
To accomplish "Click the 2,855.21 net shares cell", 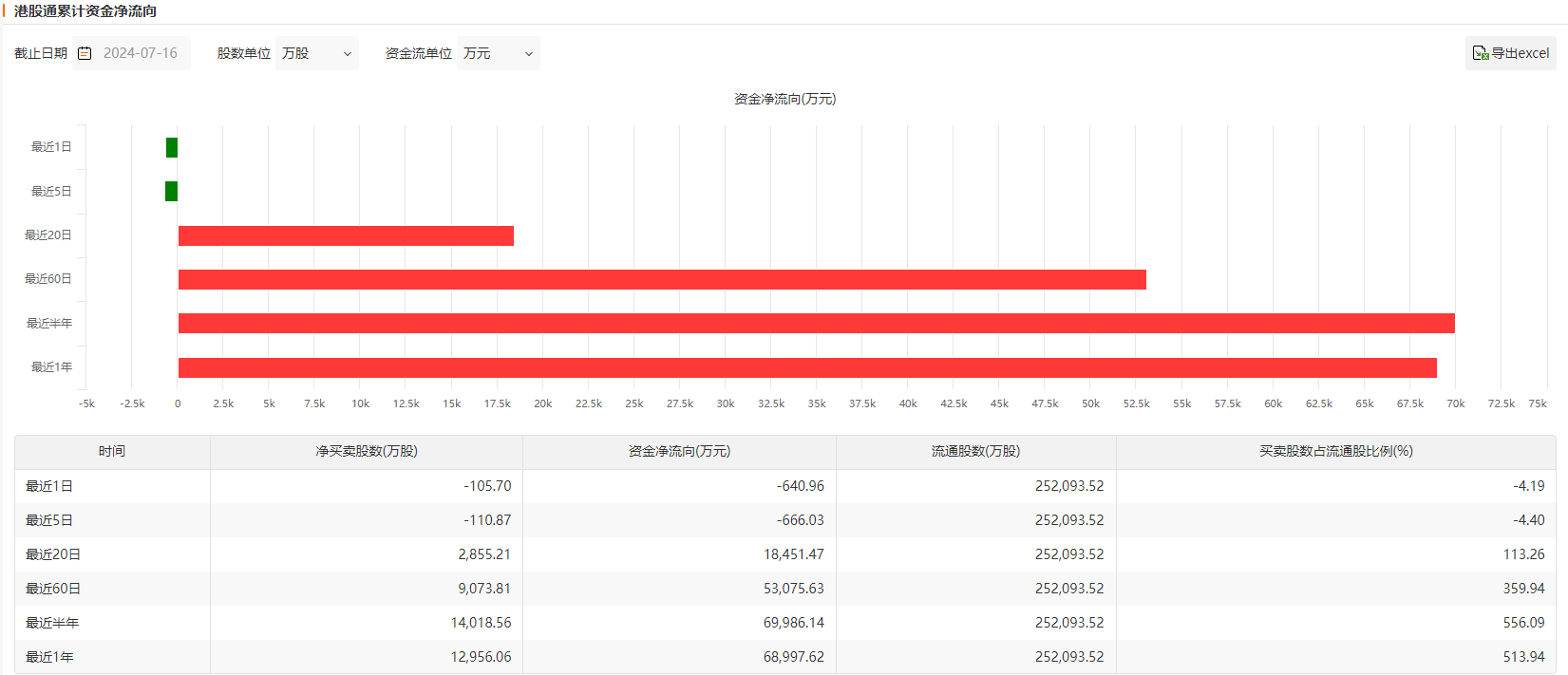I will (x=367, y=554).
